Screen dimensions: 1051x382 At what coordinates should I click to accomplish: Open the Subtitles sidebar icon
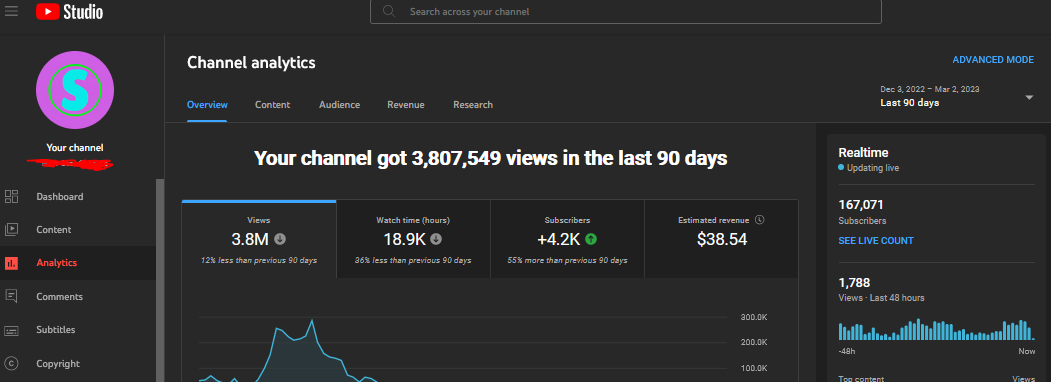[11, 330]
